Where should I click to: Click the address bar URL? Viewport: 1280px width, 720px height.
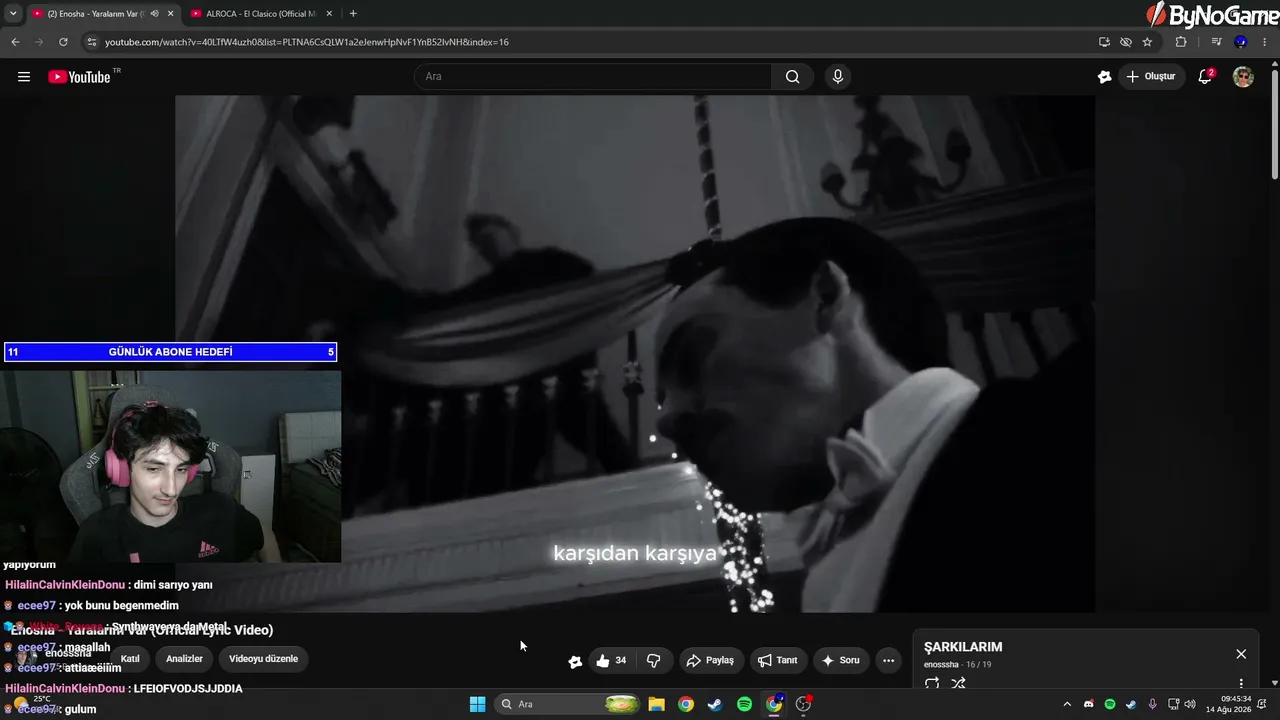pyautogui.click(x=307, y=42)
